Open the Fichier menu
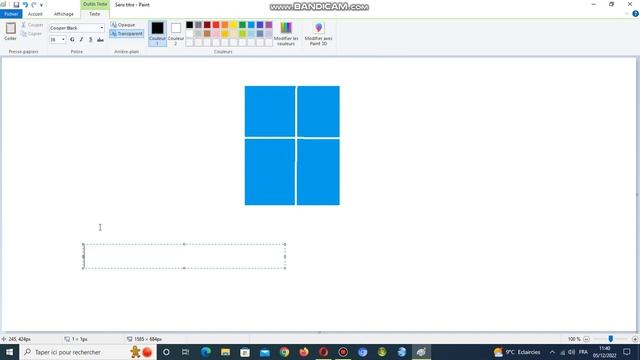The image size is (640, 360). click(11, 14)
